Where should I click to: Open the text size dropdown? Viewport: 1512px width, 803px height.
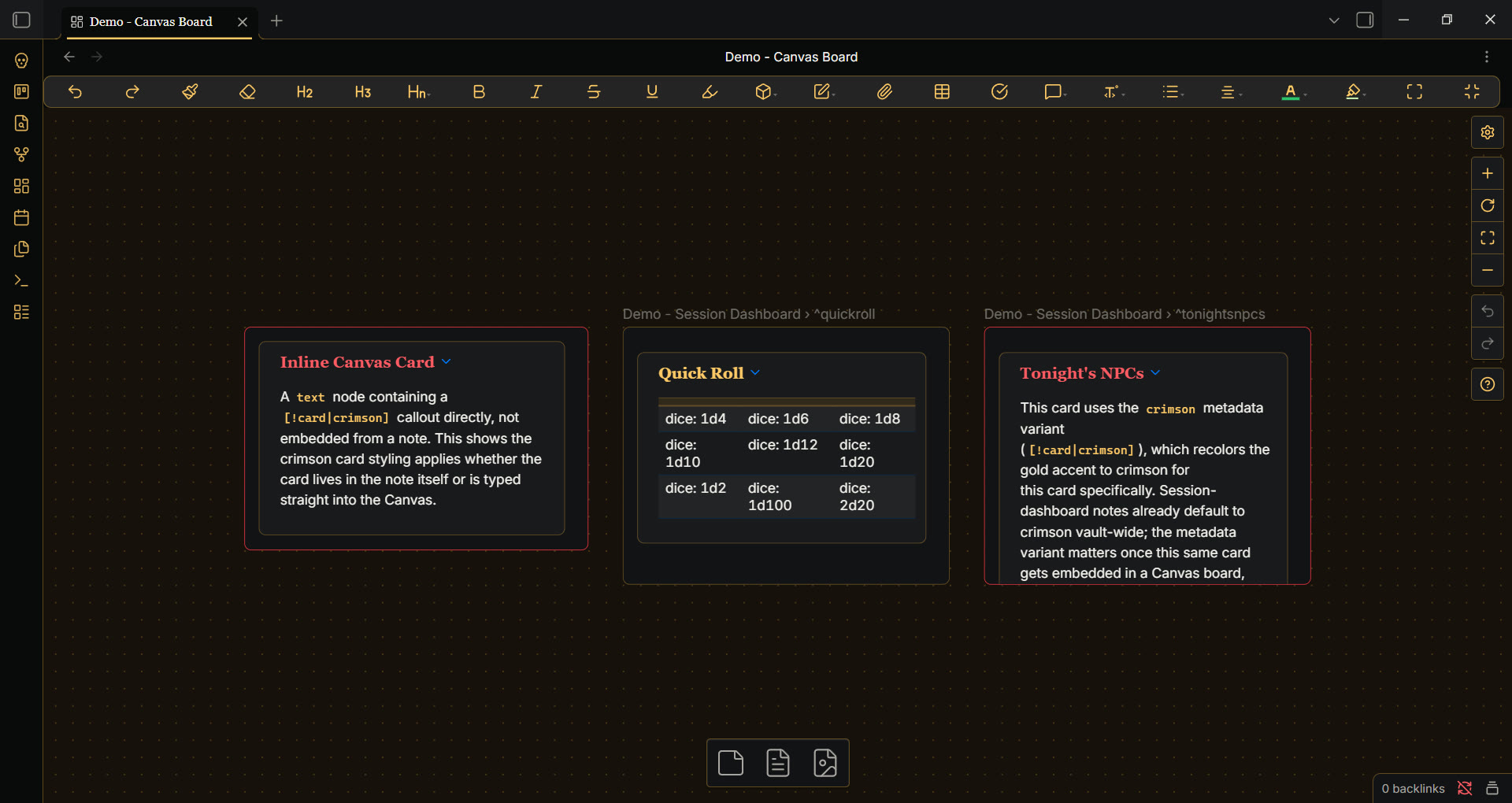1114,92
